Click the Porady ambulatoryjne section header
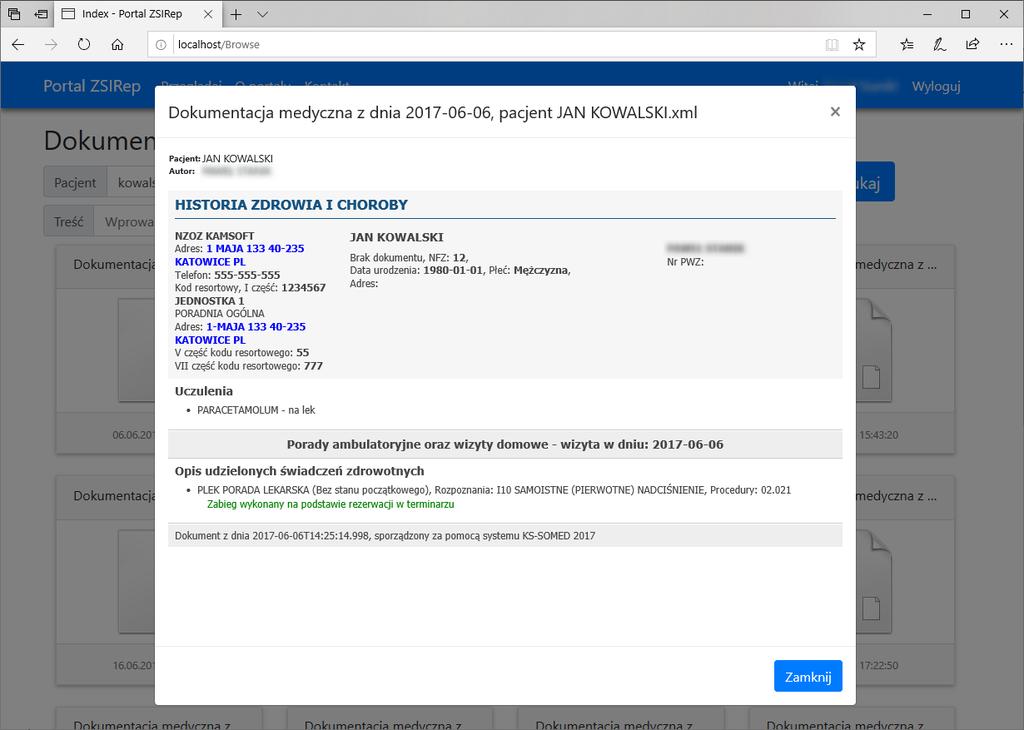The image size is (1024, 730). (505, 445)
